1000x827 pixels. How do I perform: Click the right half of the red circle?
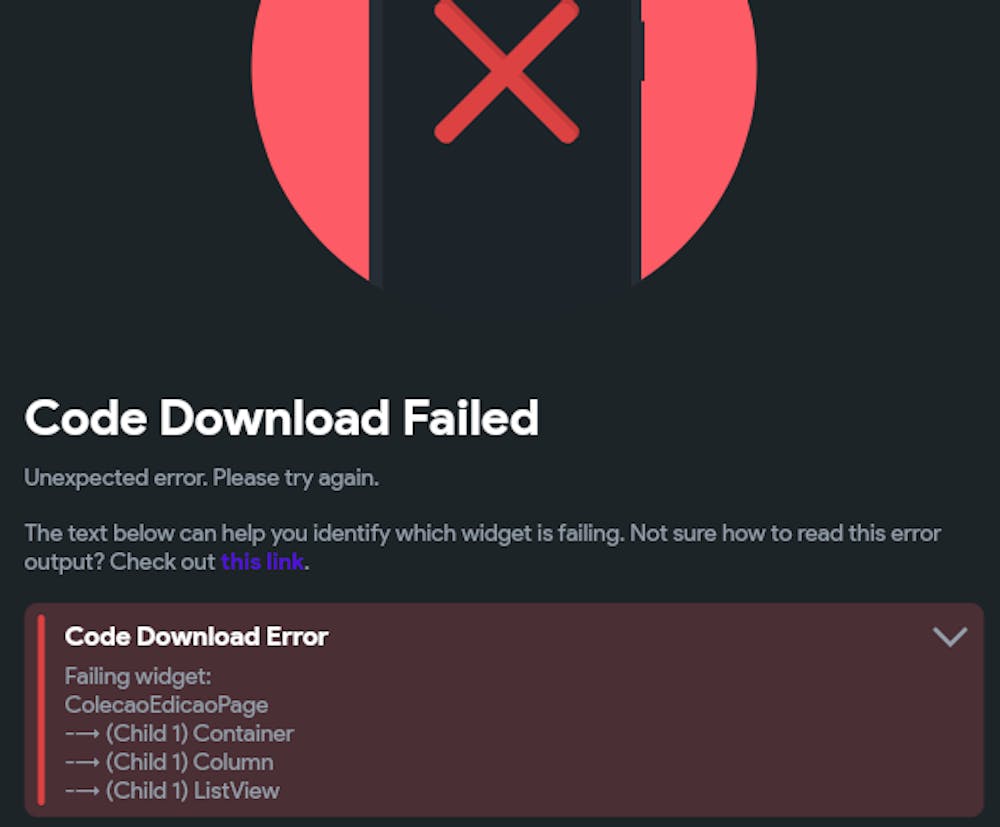pos(699,128)
